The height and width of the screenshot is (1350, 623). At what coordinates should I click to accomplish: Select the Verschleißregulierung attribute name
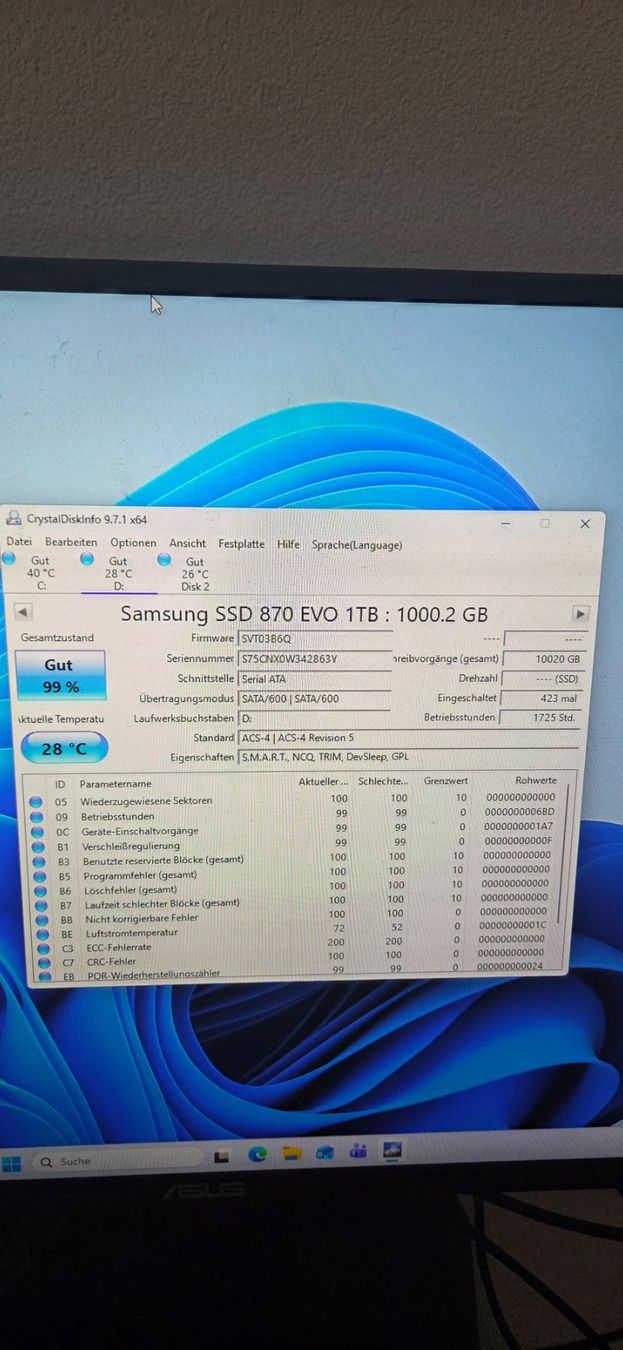tap(131, 846)
